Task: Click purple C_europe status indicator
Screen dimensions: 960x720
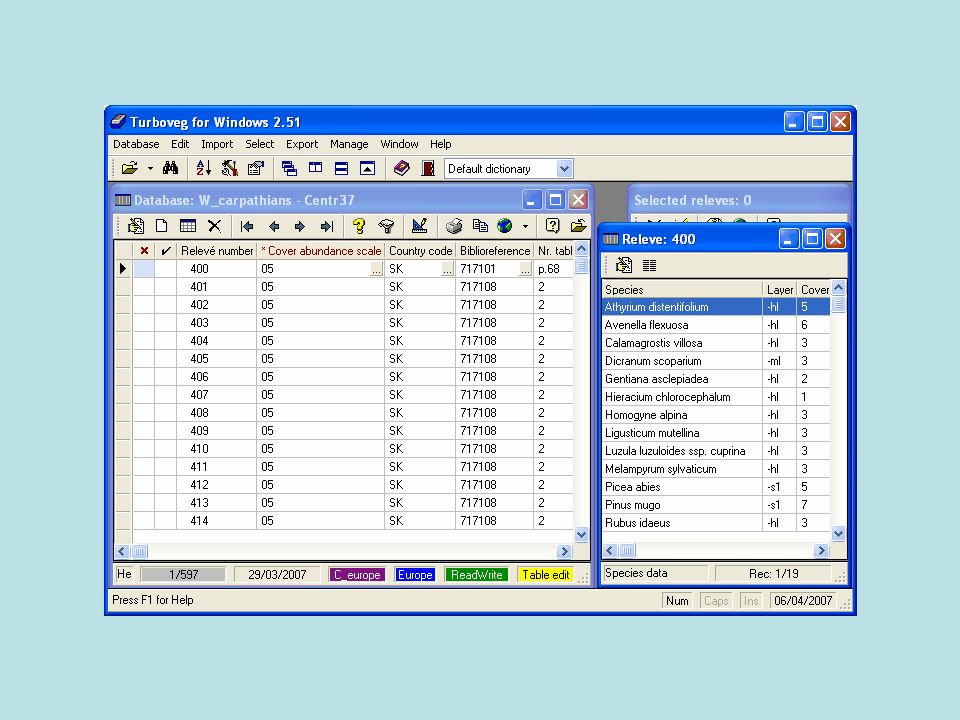Action: pyautogui.click(x=357, y=575)
